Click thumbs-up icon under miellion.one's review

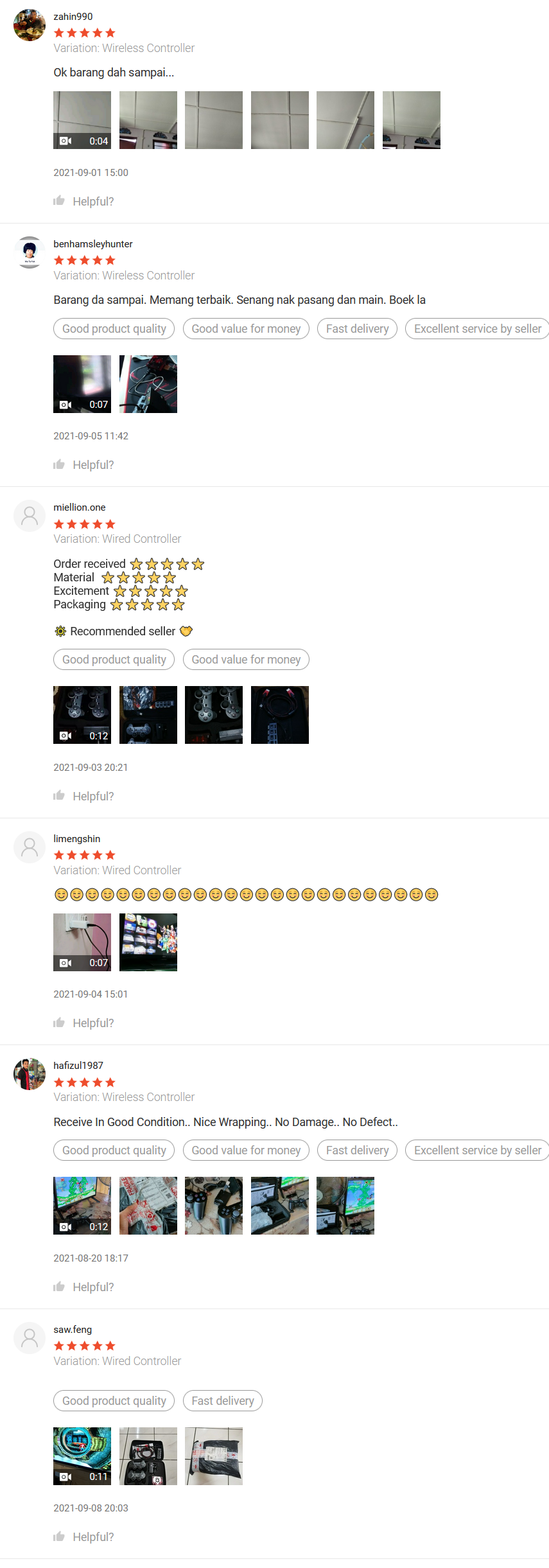(59, 796)
